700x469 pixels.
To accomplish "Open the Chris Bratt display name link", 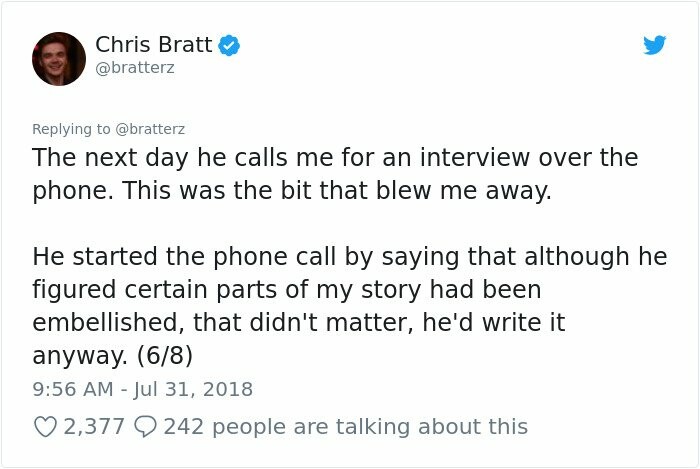I will (x=152, y=45).
